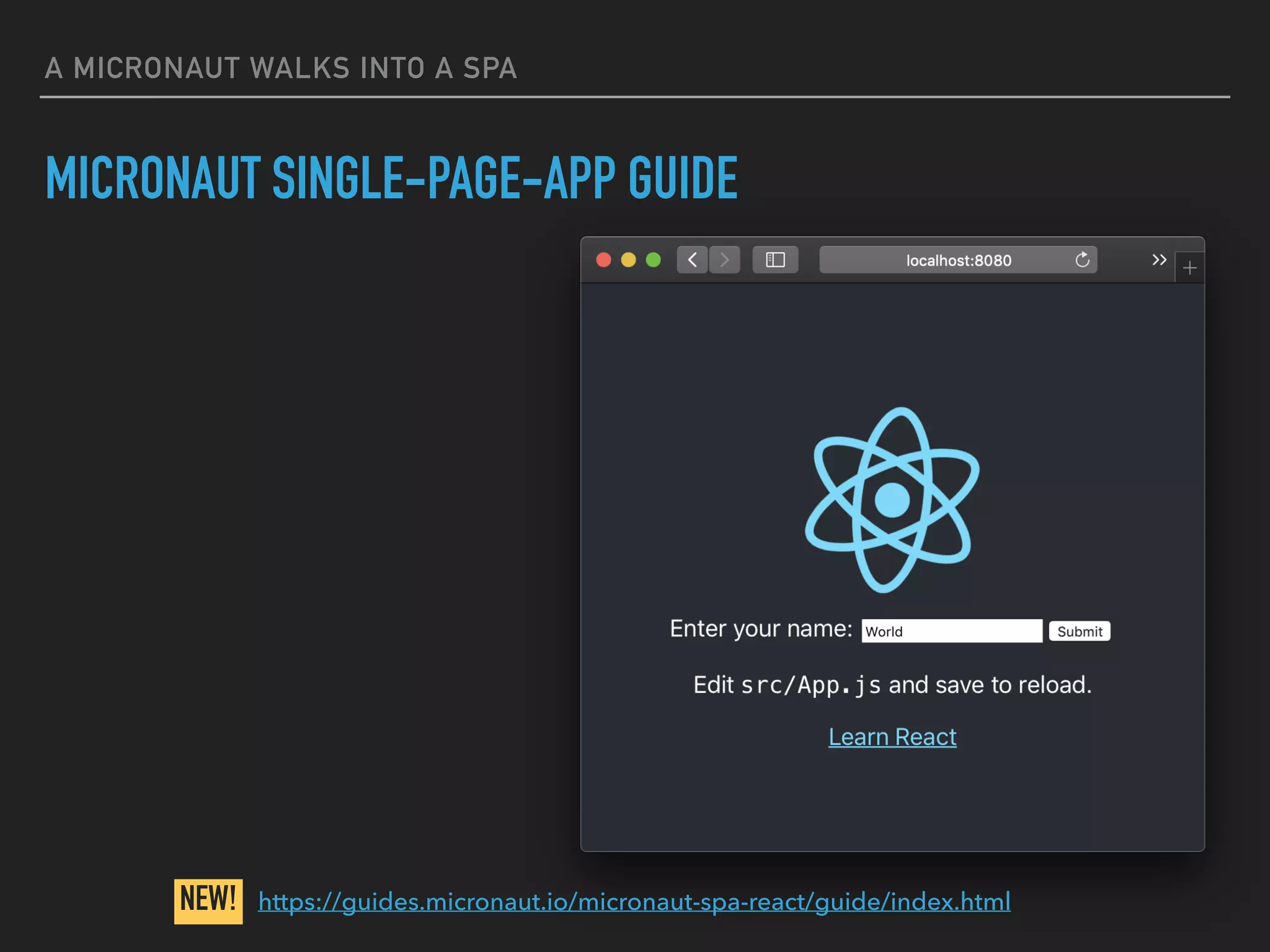Open a new tab with the plus icon

pos(1189,268)
